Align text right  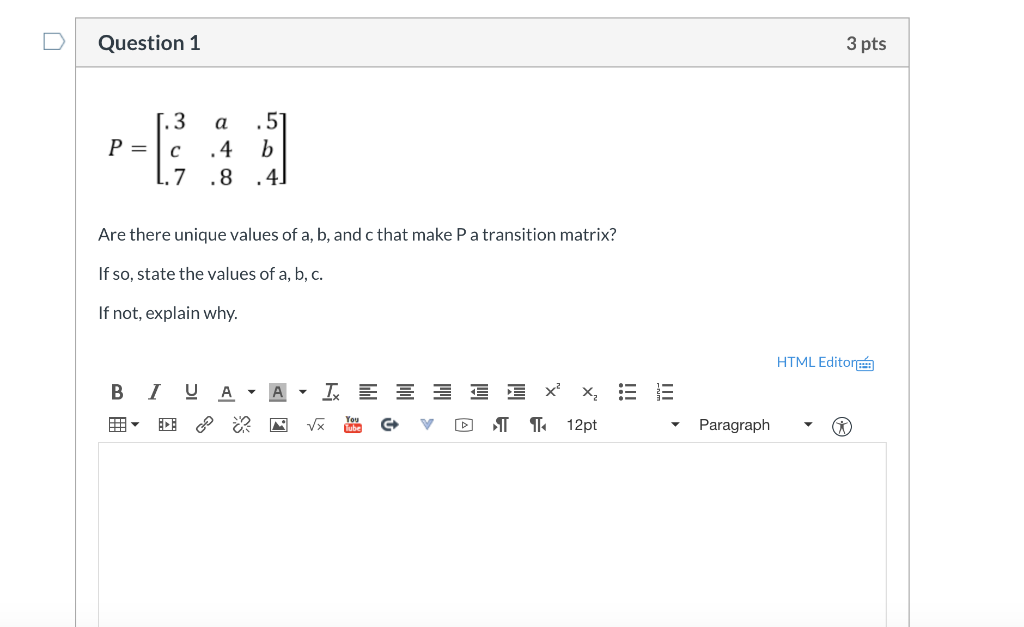click(x=442, y=392)
